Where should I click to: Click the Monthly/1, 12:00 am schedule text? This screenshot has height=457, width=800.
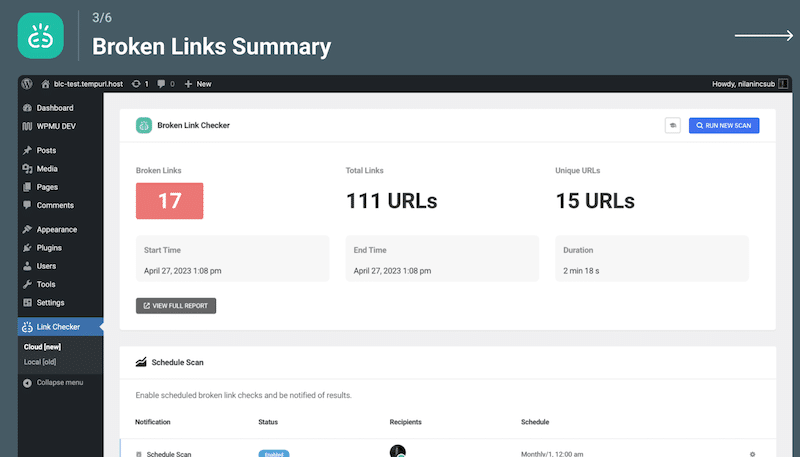552,454
